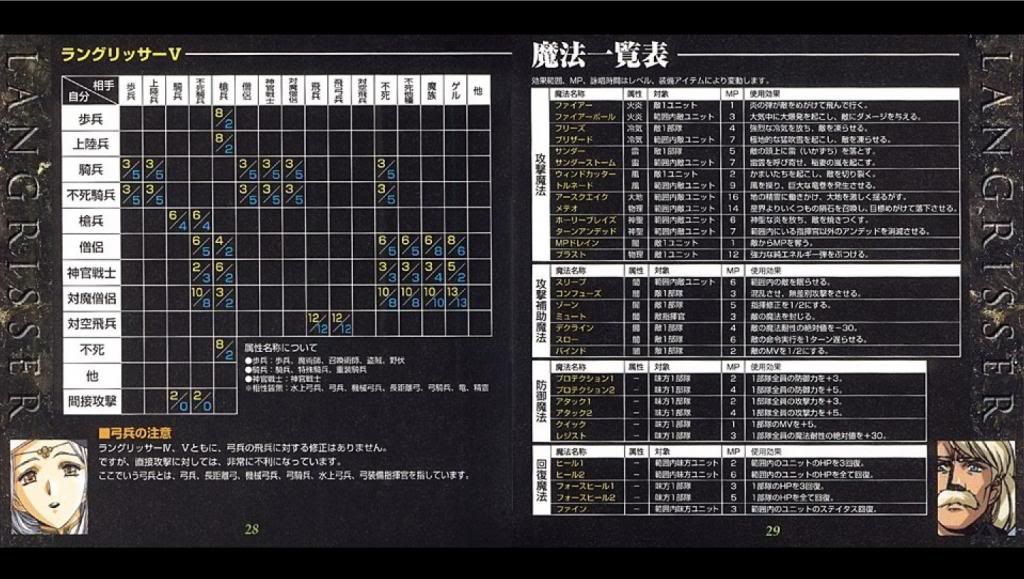Click the '他' row label
Image resolution: width=1024 pixels, height=579 pixels.
pos(91,376)
